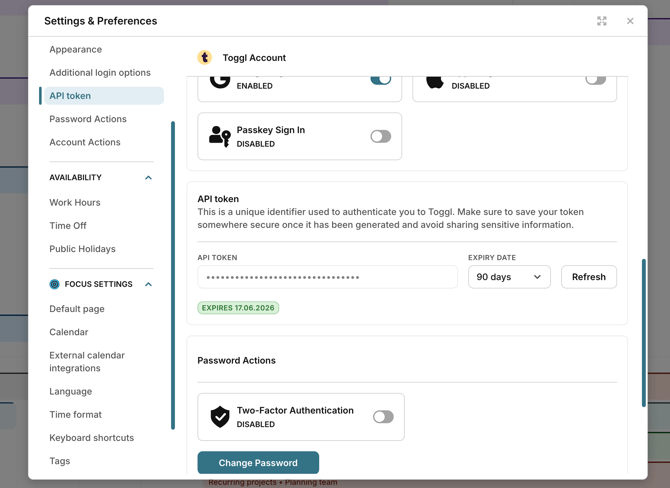Click the main content vertical scrollbar

click(643, 332)
